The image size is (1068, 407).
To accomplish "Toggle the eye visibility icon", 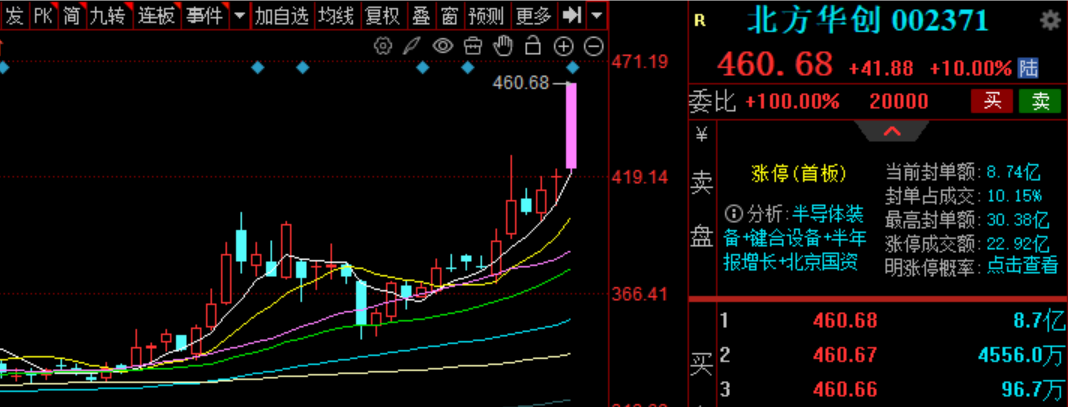I will click(443, 46).
